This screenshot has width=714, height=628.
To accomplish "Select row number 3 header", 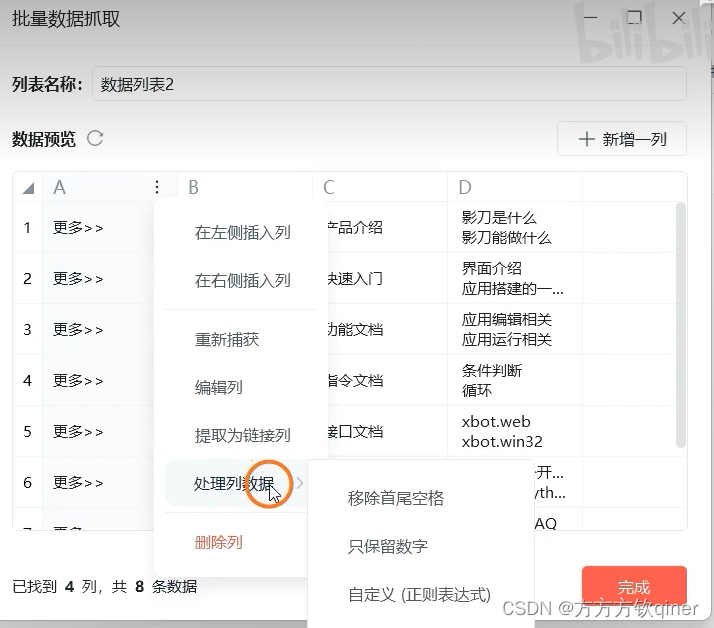I will [27, 329].
